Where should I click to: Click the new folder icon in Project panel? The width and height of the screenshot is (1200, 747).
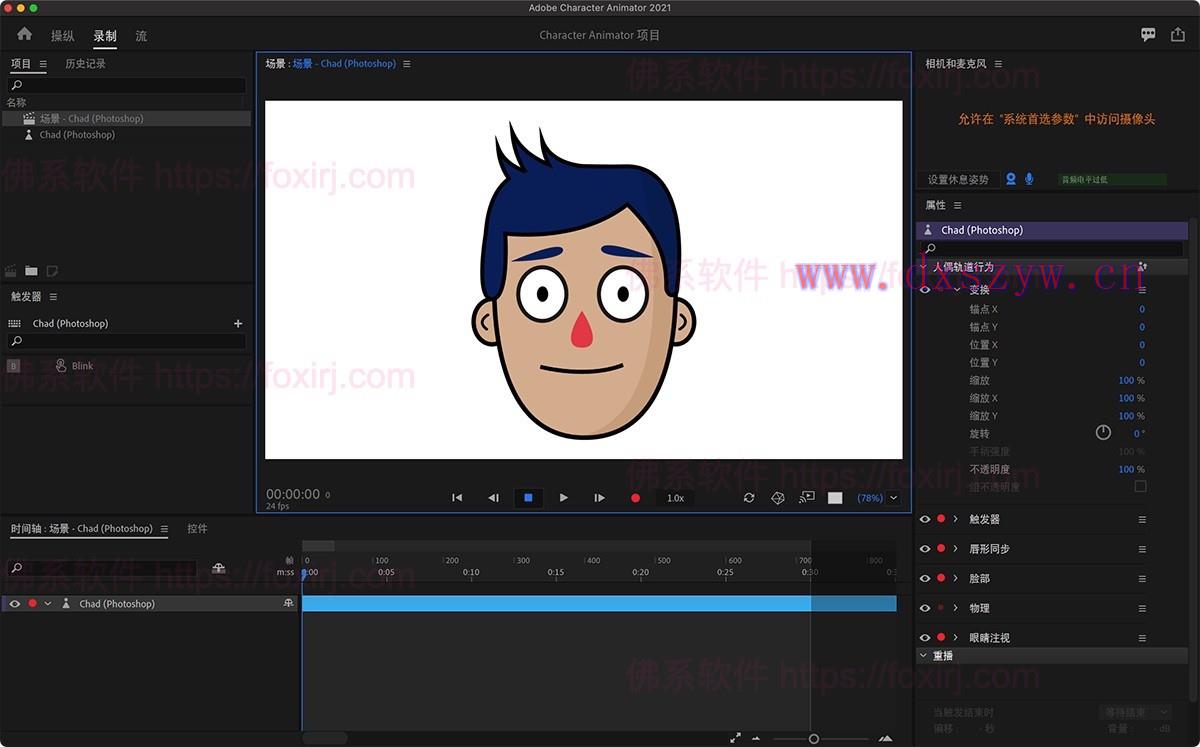[x=32, y=271]
